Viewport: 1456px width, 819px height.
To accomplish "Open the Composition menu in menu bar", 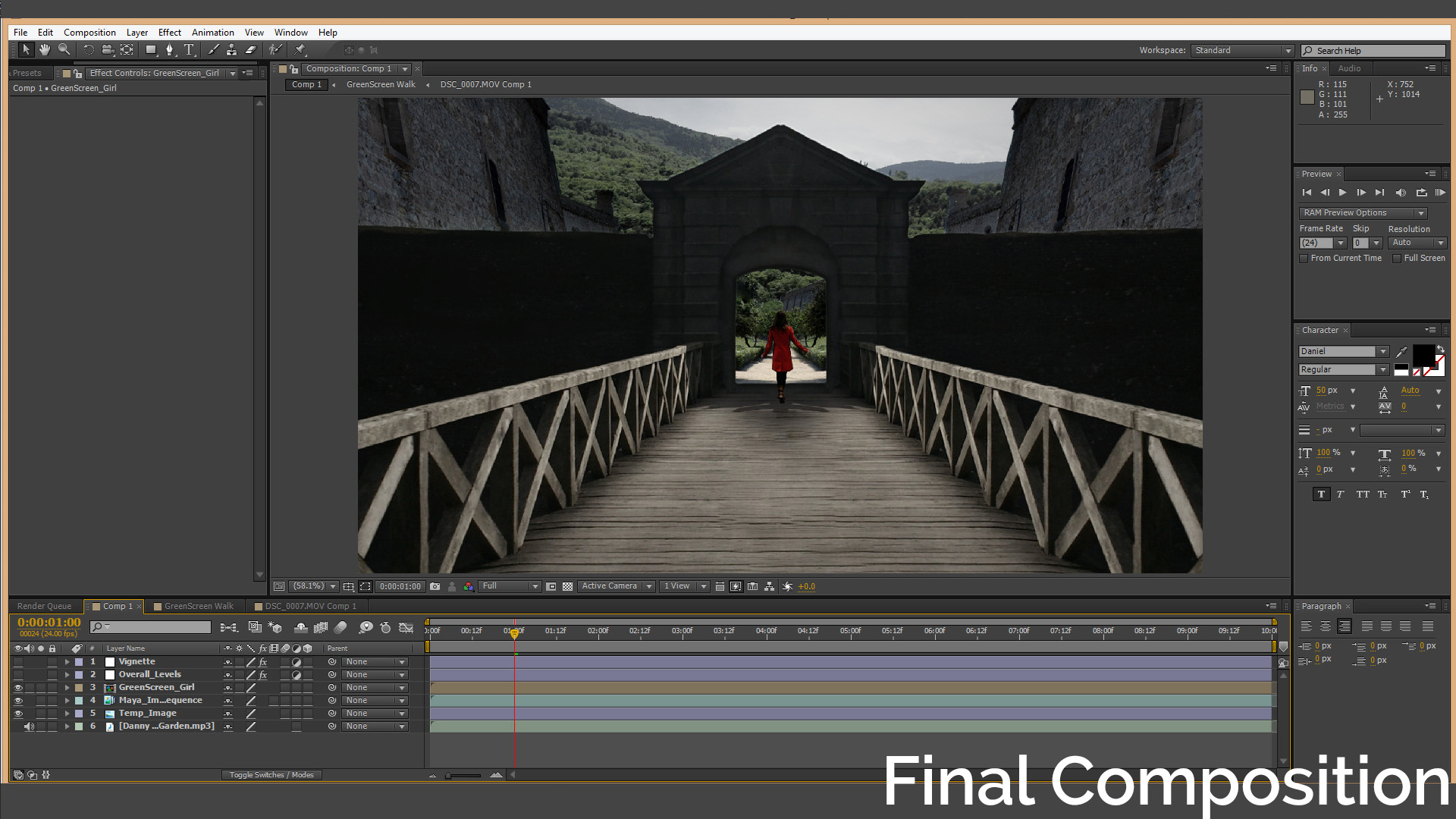I will pyautogui.click(x=90, y=32).
